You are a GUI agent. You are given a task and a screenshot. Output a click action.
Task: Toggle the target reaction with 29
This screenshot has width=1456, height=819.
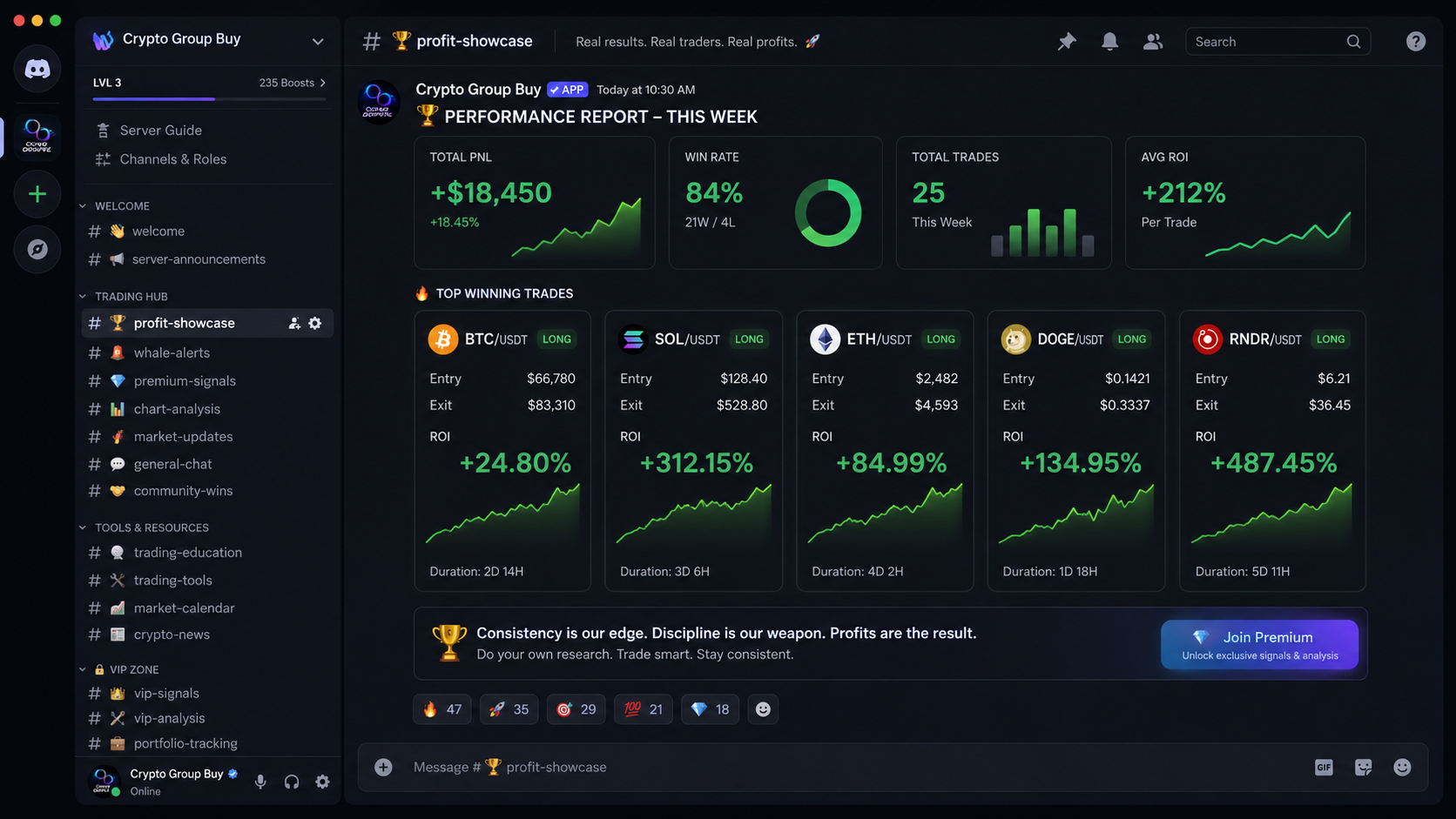(x=576, y=709)
